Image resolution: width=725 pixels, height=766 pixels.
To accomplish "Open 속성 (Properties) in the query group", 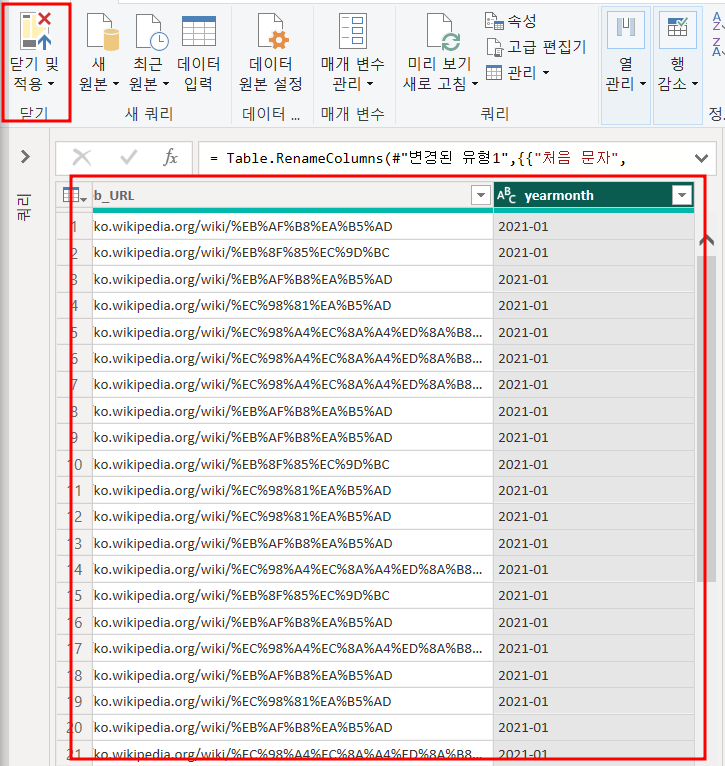I will click(x=511, y=21).
